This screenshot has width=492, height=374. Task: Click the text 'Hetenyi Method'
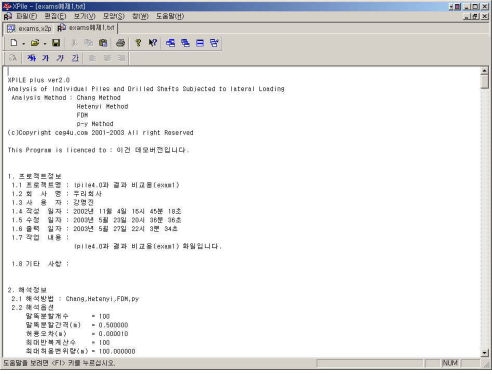(x=102, y=106)
